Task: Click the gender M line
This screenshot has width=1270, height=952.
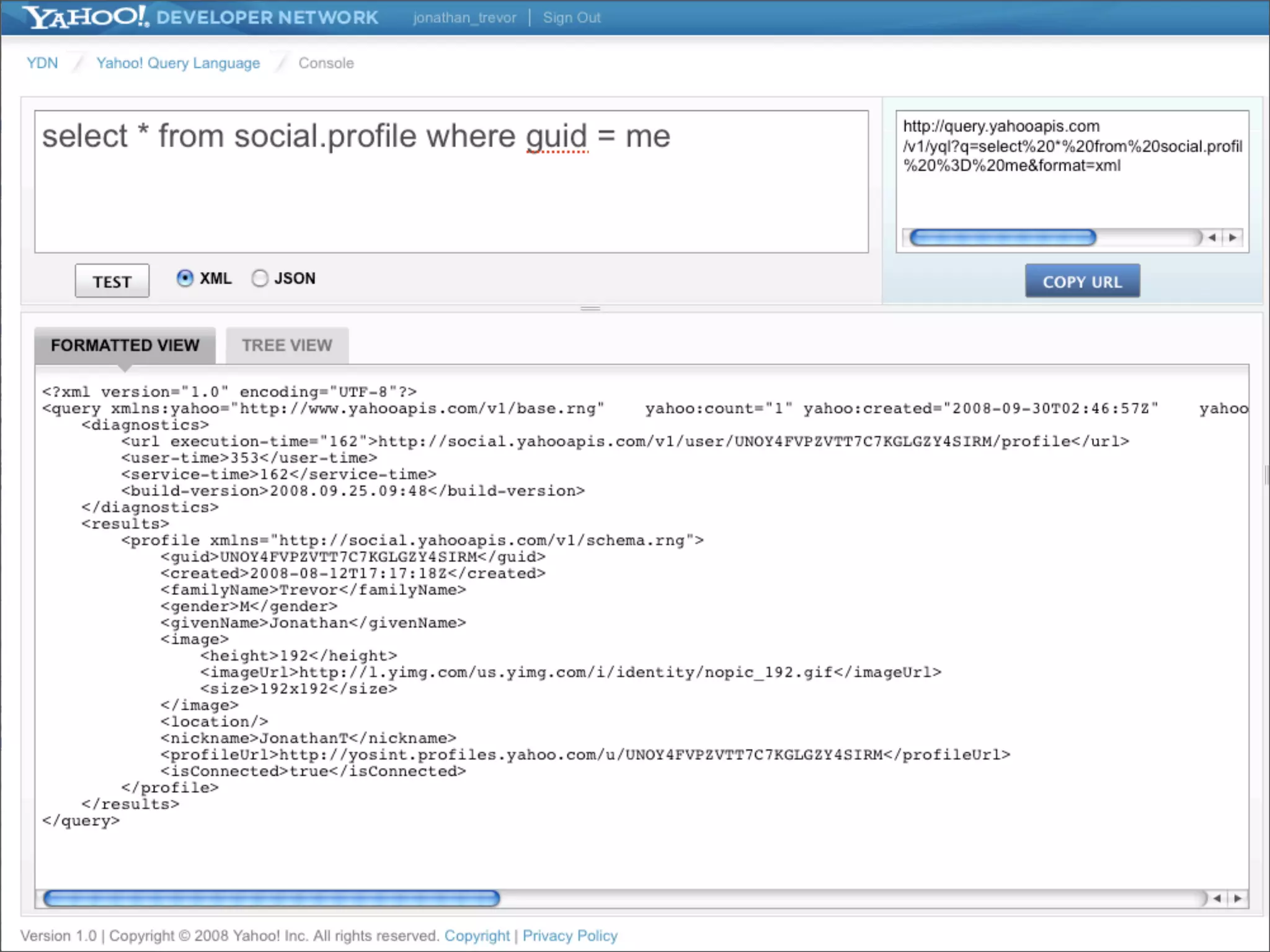Action: pos(249,606)
